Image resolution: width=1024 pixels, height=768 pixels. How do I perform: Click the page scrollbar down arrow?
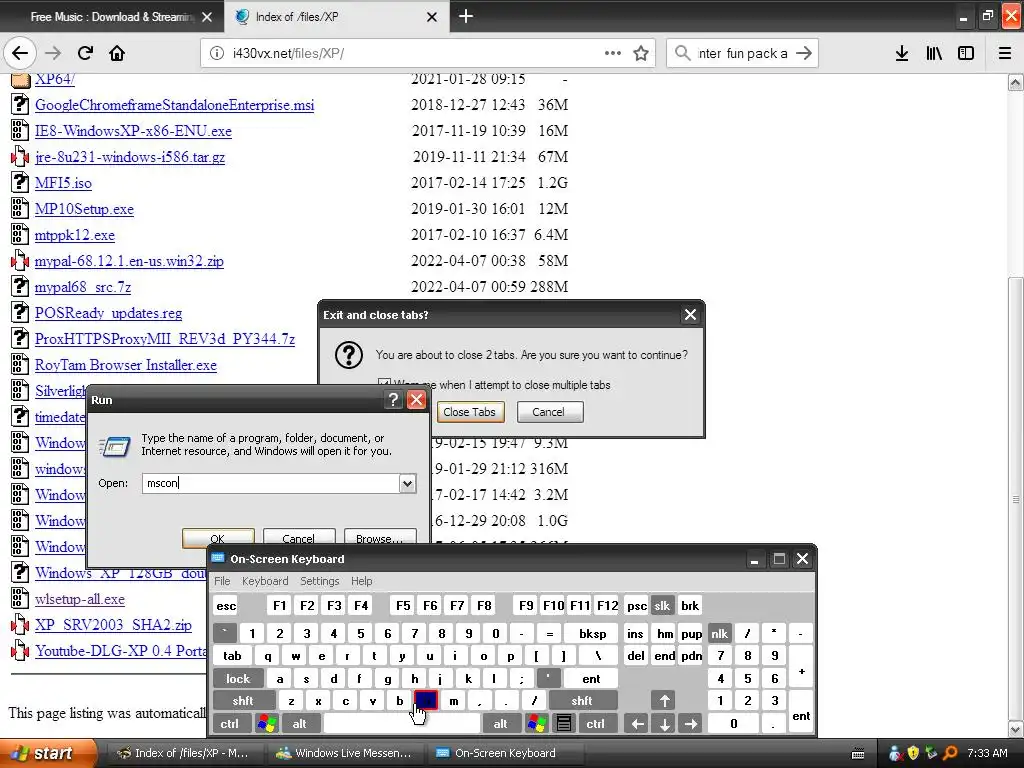(x=1016, y=728)
